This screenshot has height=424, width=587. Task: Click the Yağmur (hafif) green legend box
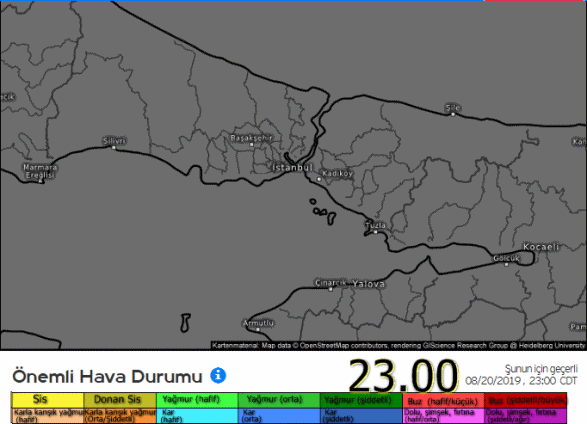pos(197,400)
